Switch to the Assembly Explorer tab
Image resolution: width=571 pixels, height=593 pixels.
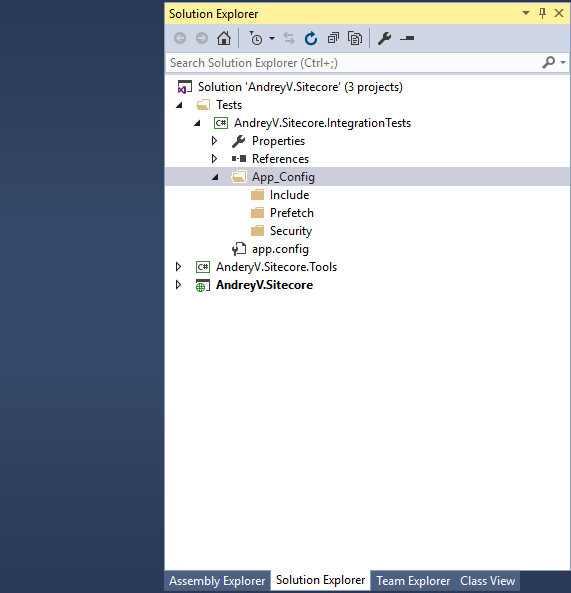217,581
